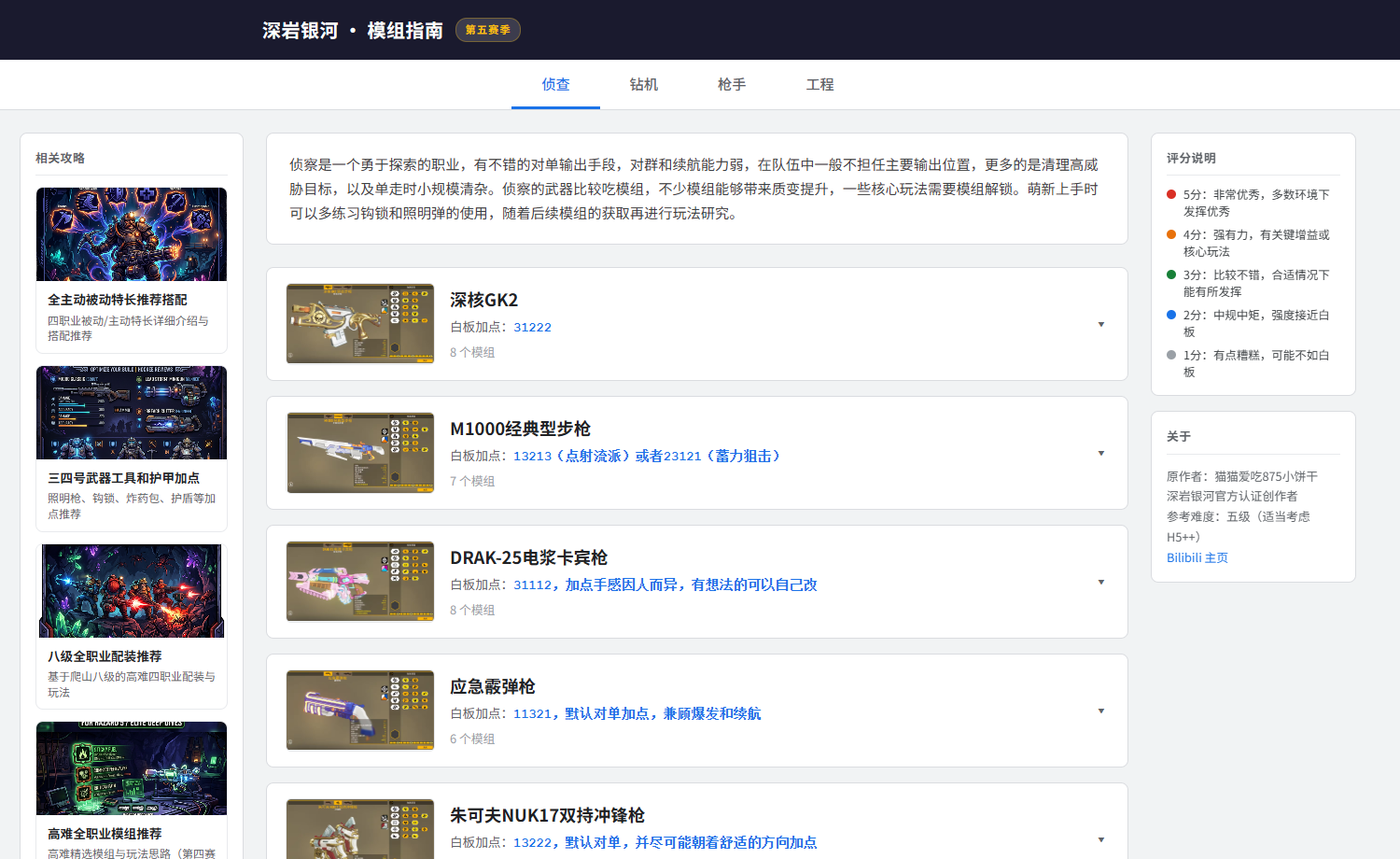Select the 工程 class tab
The image size is (1400, 859).
pyautogui.click(x=819, y=85)
